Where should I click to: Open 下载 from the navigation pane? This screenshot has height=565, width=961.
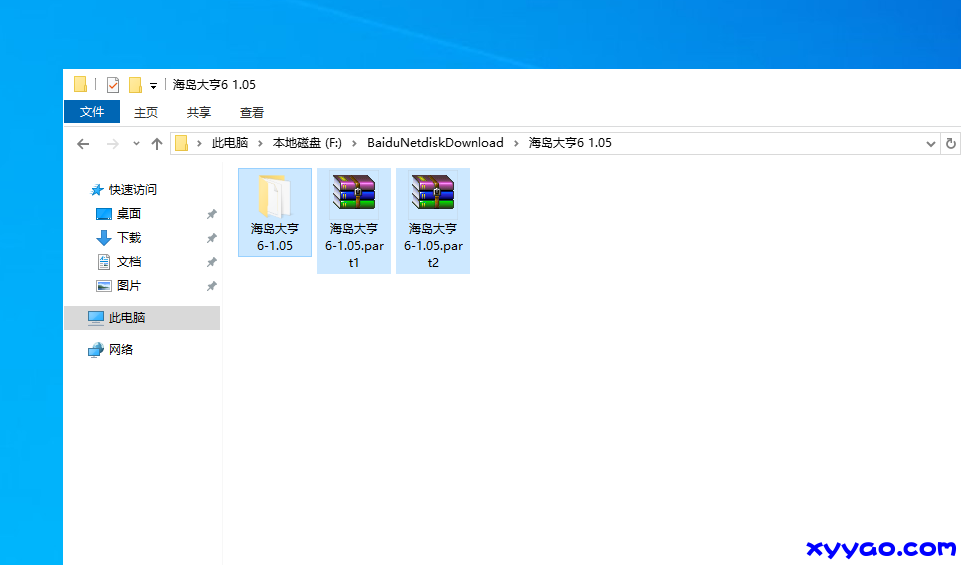[129, 238]
